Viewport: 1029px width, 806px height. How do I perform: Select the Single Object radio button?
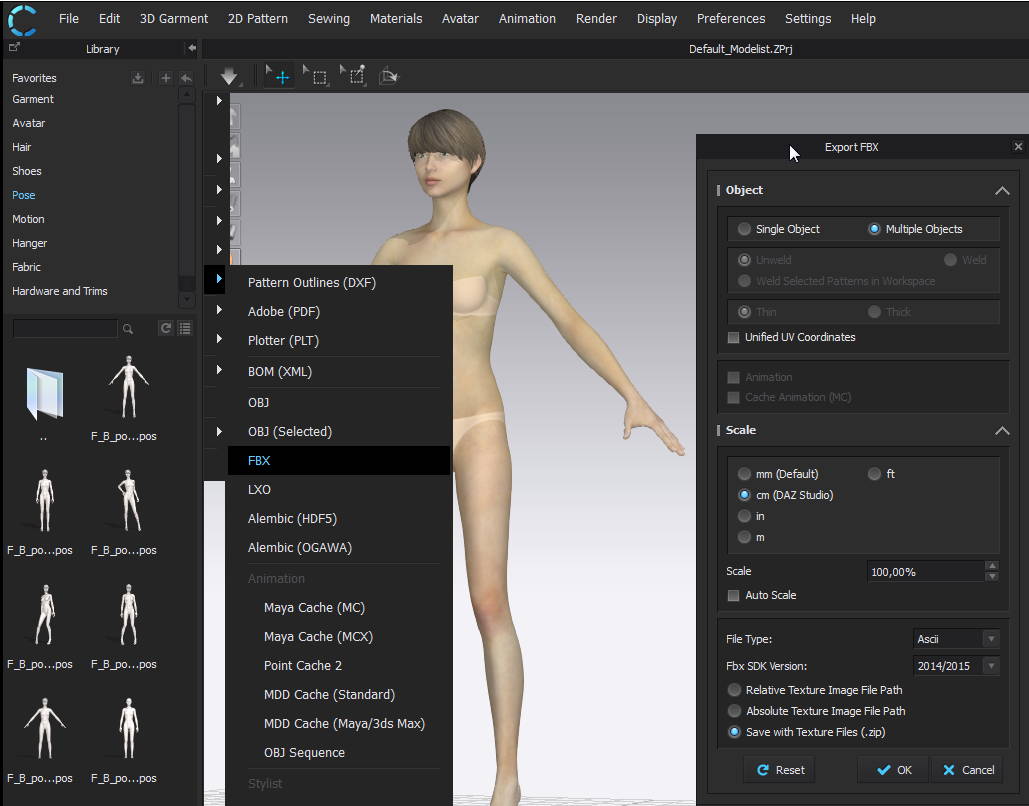[x=744, y=229]
